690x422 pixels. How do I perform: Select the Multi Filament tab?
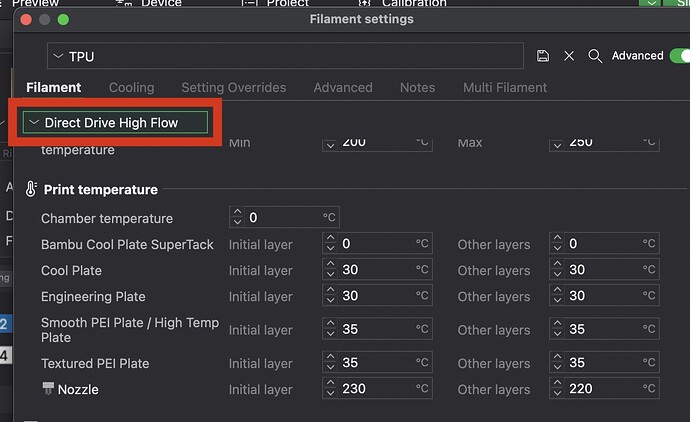click(x=505, y=88)
